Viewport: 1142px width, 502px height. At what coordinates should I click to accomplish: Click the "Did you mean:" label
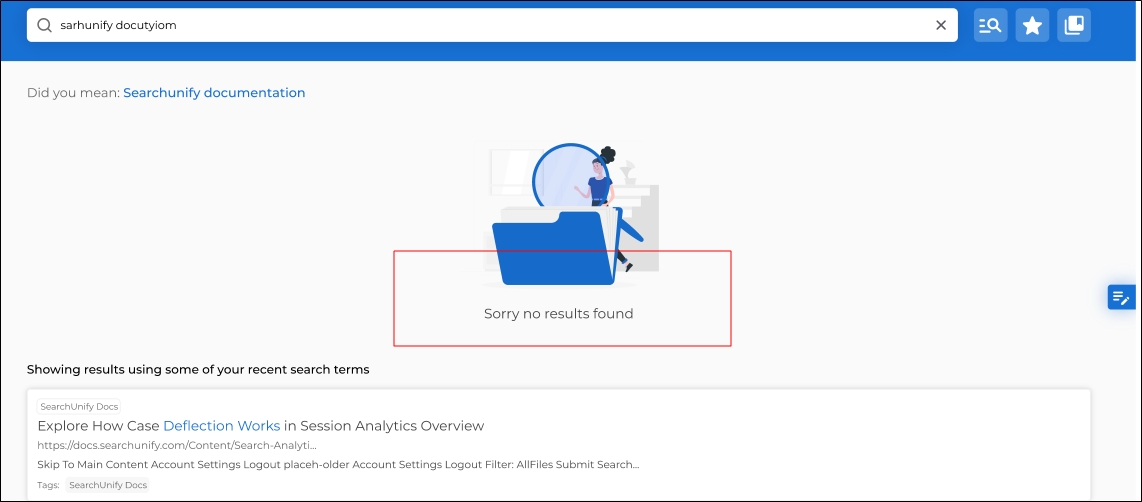[x=73, y=93]
